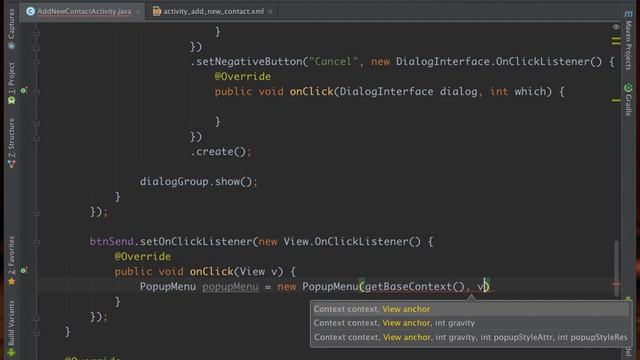The width and height of the screenshot is (640, 360).
Task: Click the inspection eye icon atop the scrollbar
Action: (x=616, y=27)
